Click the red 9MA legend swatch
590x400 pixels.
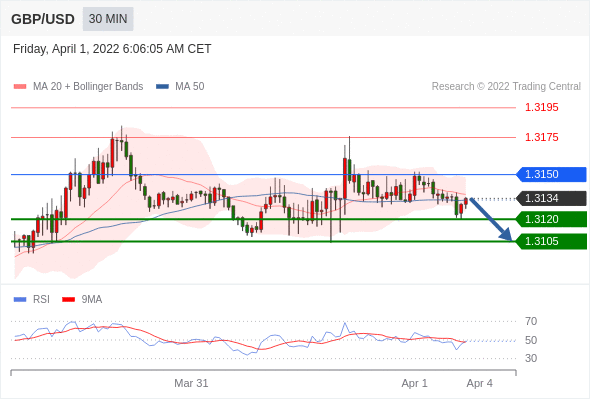pos(68,300)
